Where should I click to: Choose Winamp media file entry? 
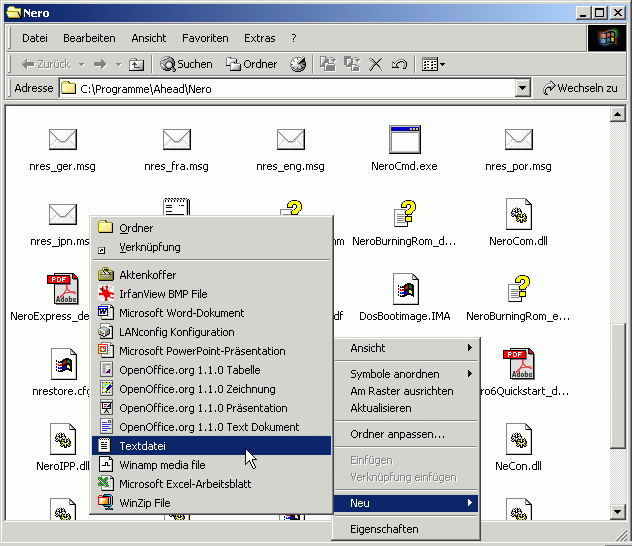tap(212, 465)
